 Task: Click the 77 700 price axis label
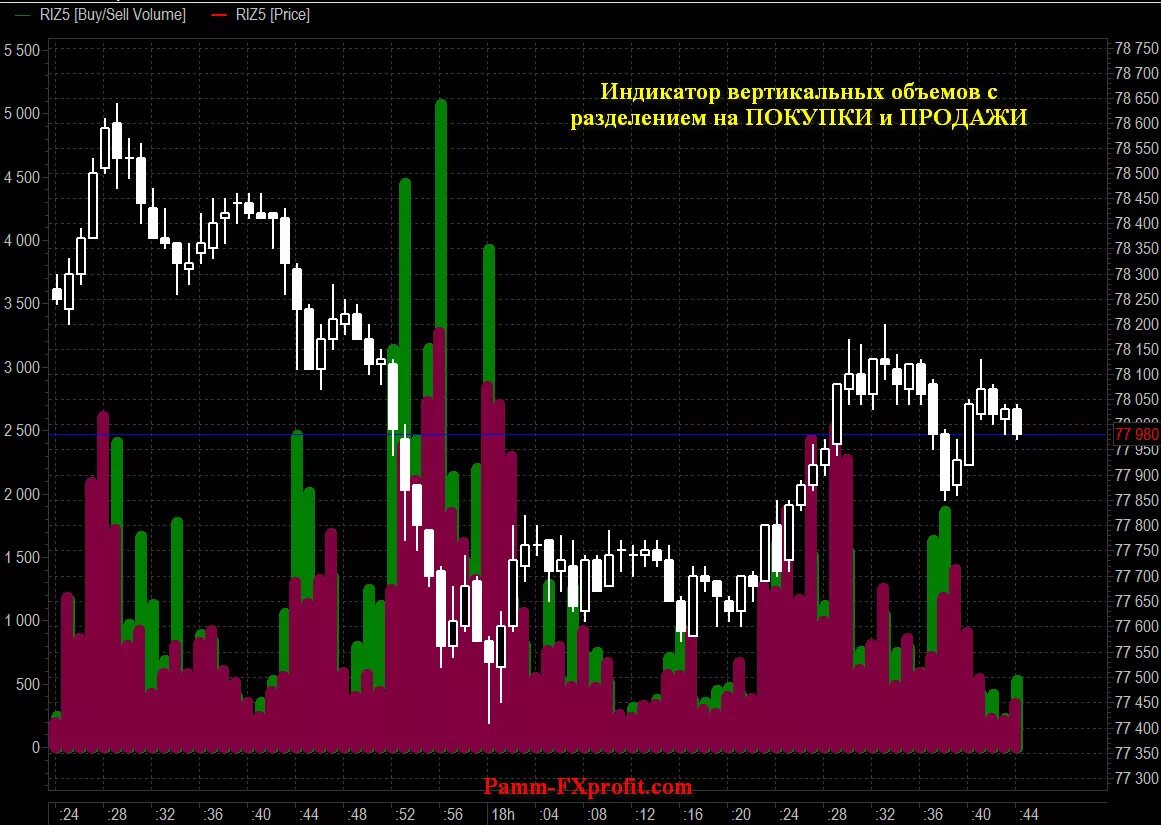point(1137,575)
